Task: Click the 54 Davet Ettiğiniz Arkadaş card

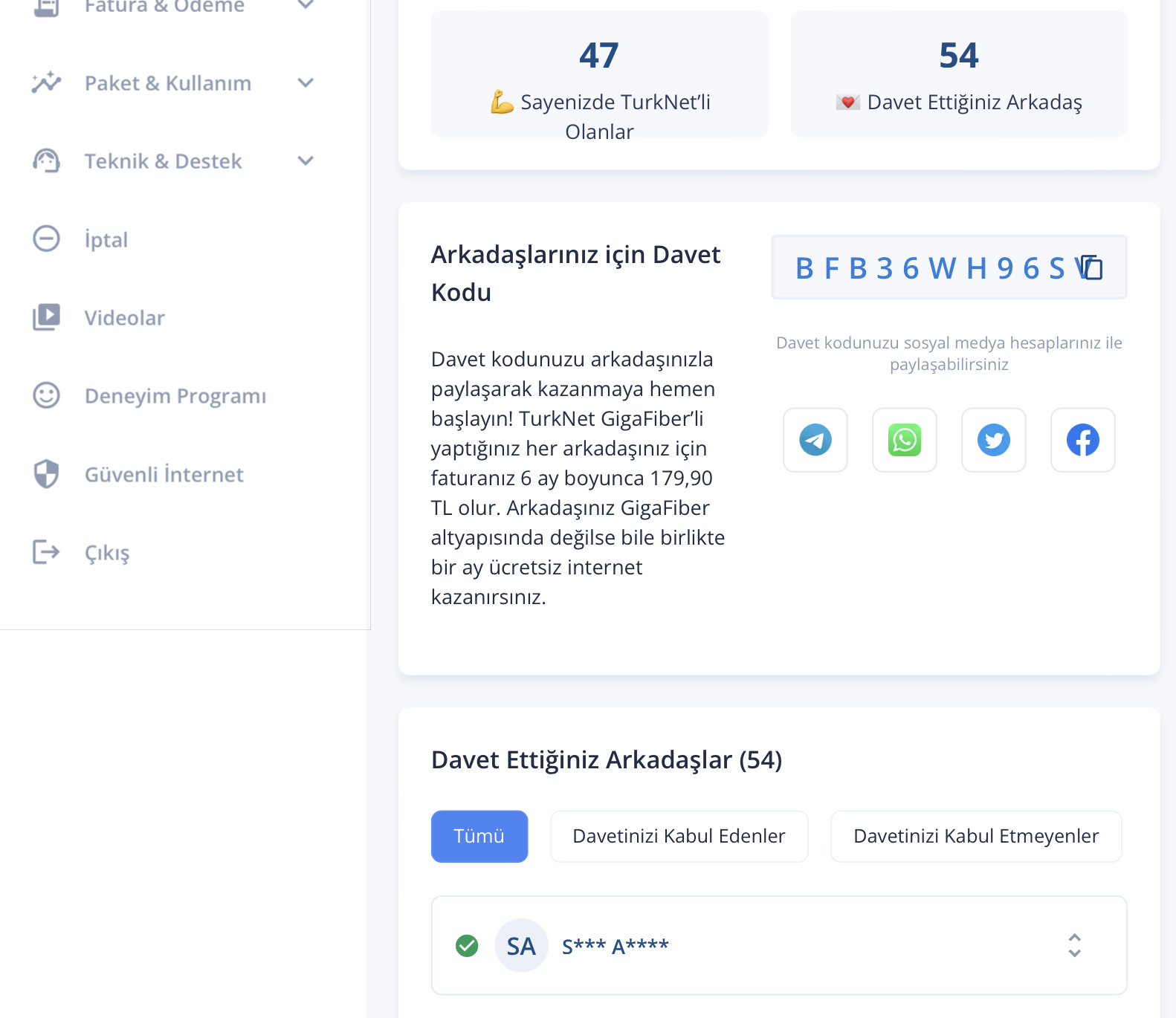Action: (959, 74)
